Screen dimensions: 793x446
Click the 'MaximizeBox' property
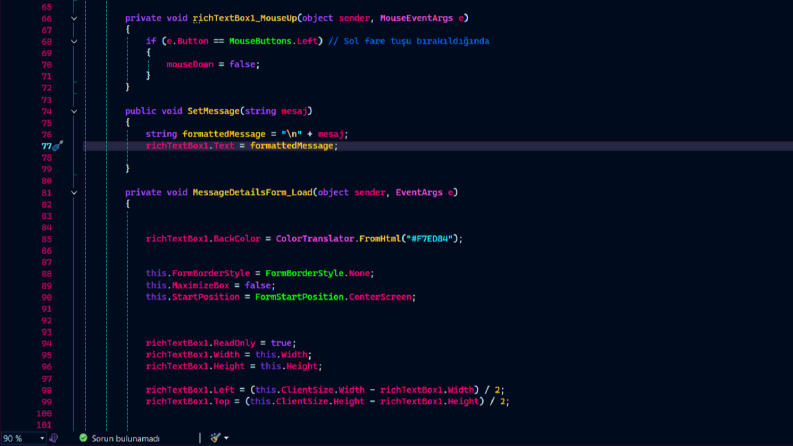pyautogui.click(x=201, y=286)
